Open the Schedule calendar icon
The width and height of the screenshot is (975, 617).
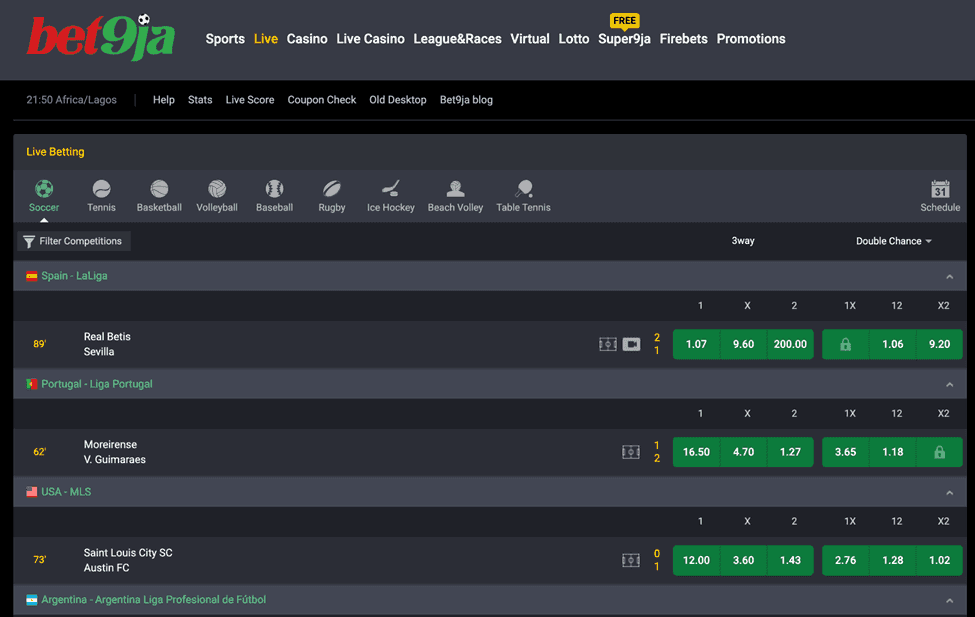coord(940,188)
